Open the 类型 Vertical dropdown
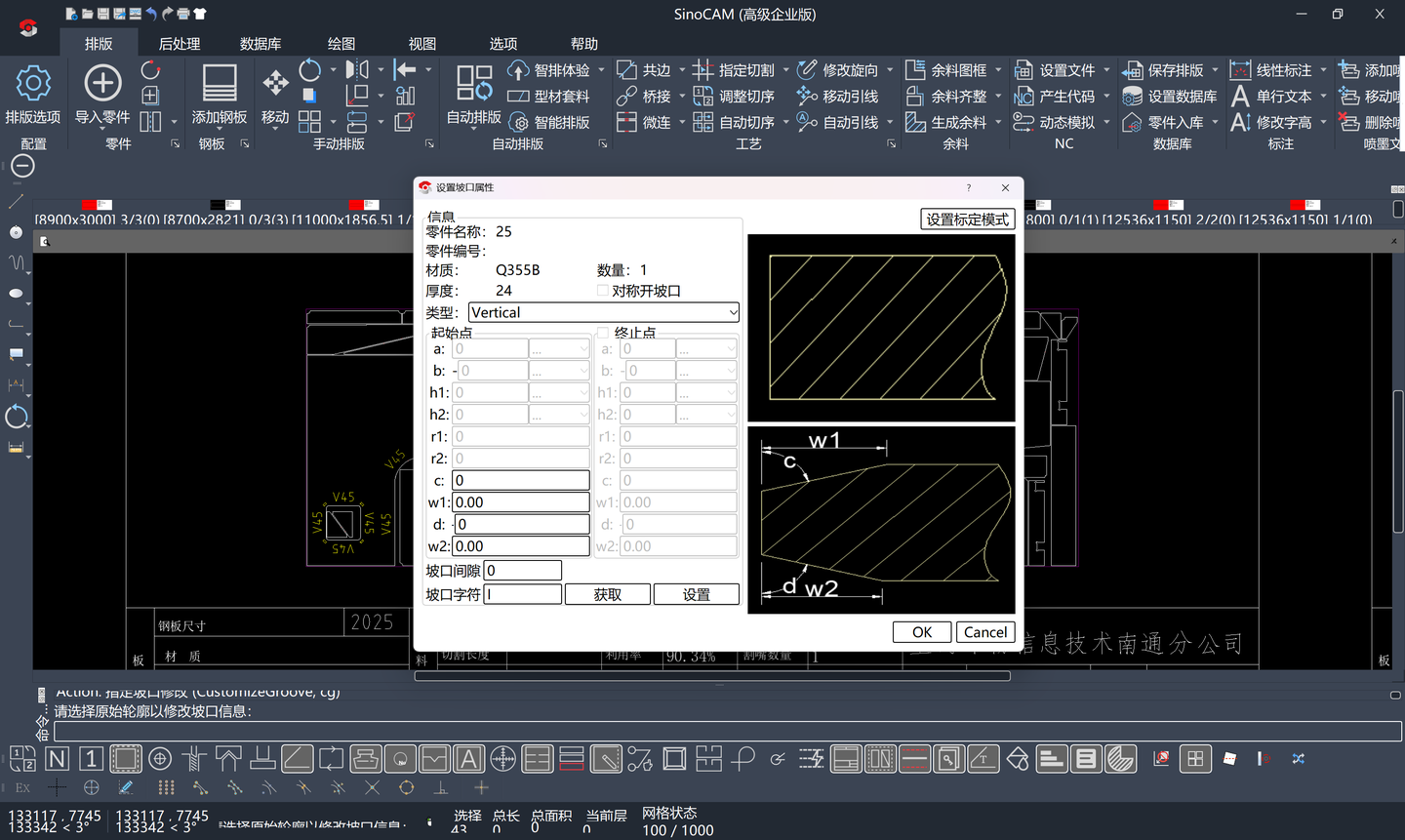 click(x=733, y=312)
